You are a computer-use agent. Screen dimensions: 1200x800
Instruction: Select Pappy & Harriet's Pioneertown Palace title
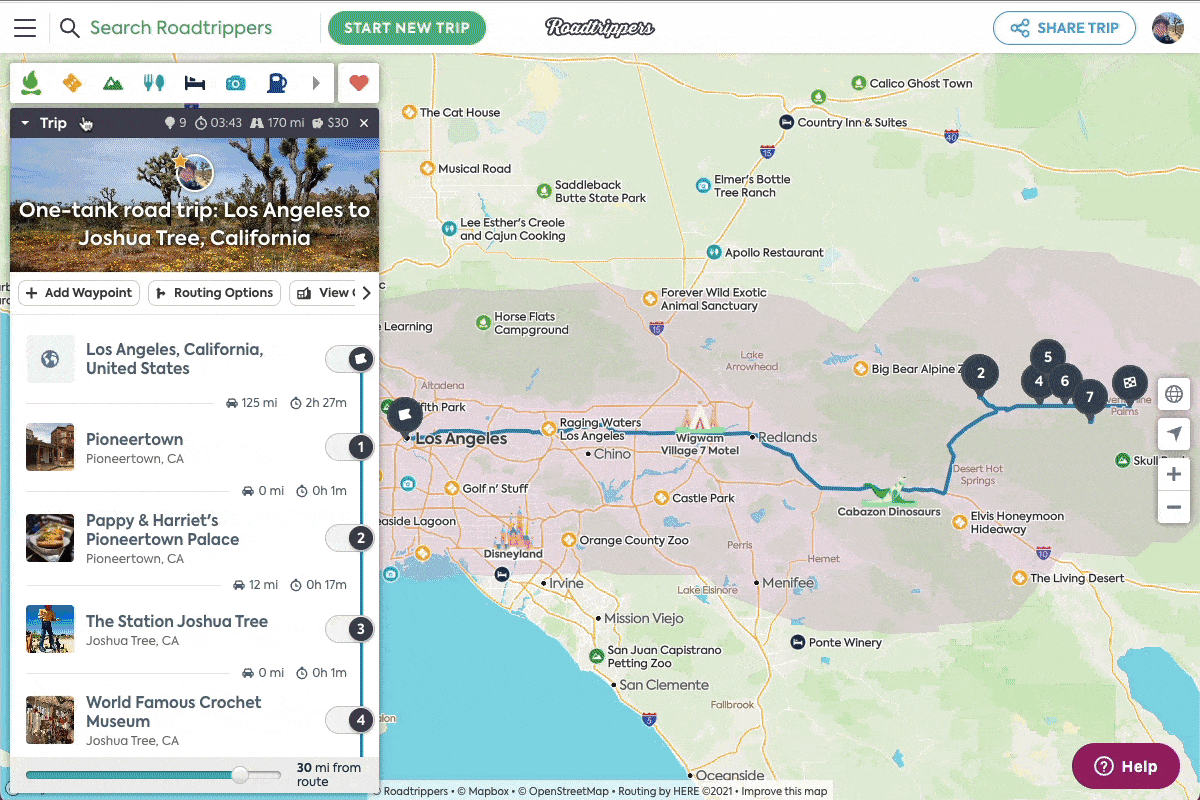point(162,530)
